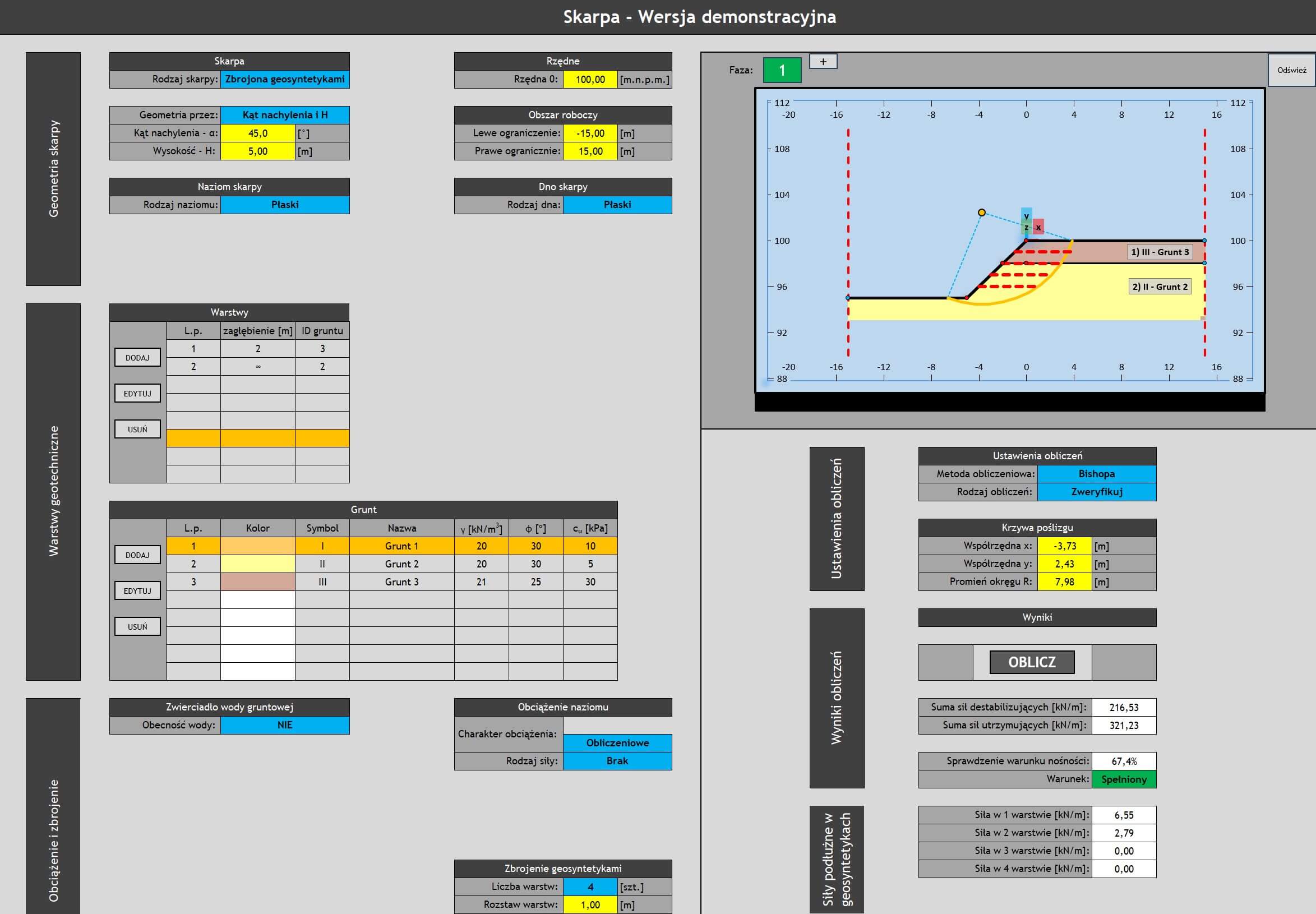Screen dimensions: 1316x914
Task: Click the plus button to add phase
Action: tap(823, 61)
